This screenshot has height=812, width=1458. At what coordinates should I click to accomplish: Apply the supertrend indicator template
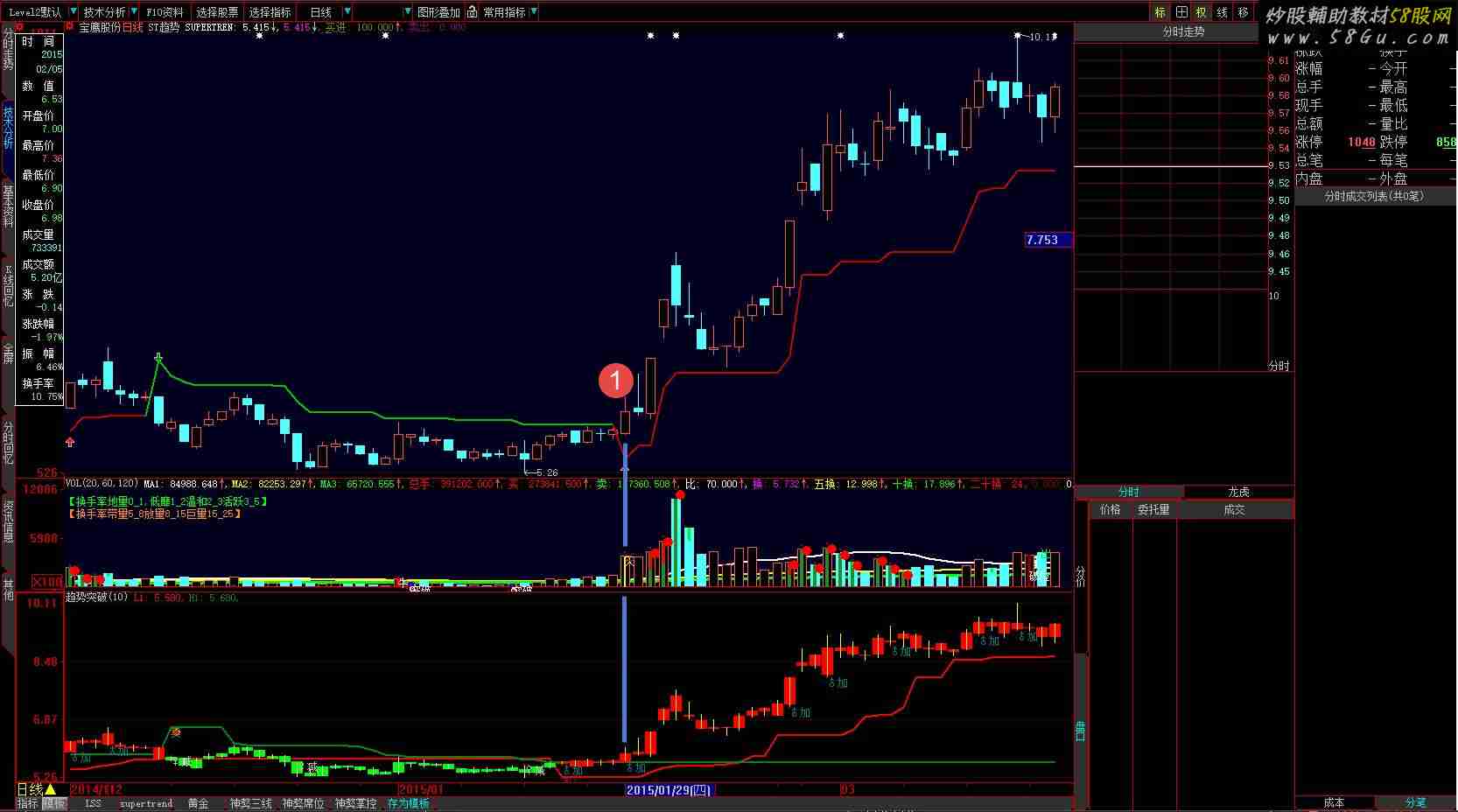[x=146, y=803]
